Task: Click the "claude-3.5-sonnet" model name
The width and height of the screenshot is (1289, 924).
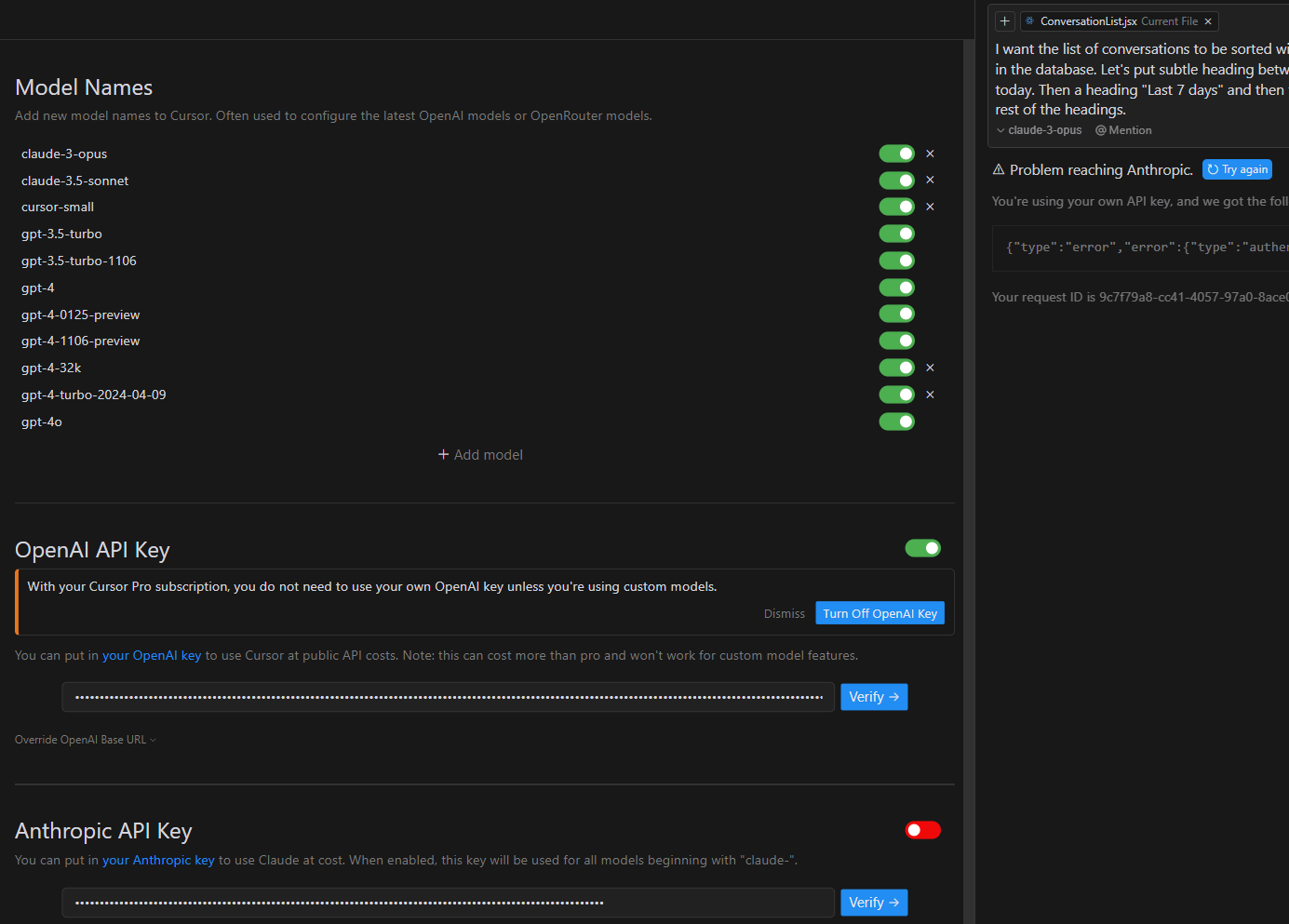Action: click(x=75, y=181)
